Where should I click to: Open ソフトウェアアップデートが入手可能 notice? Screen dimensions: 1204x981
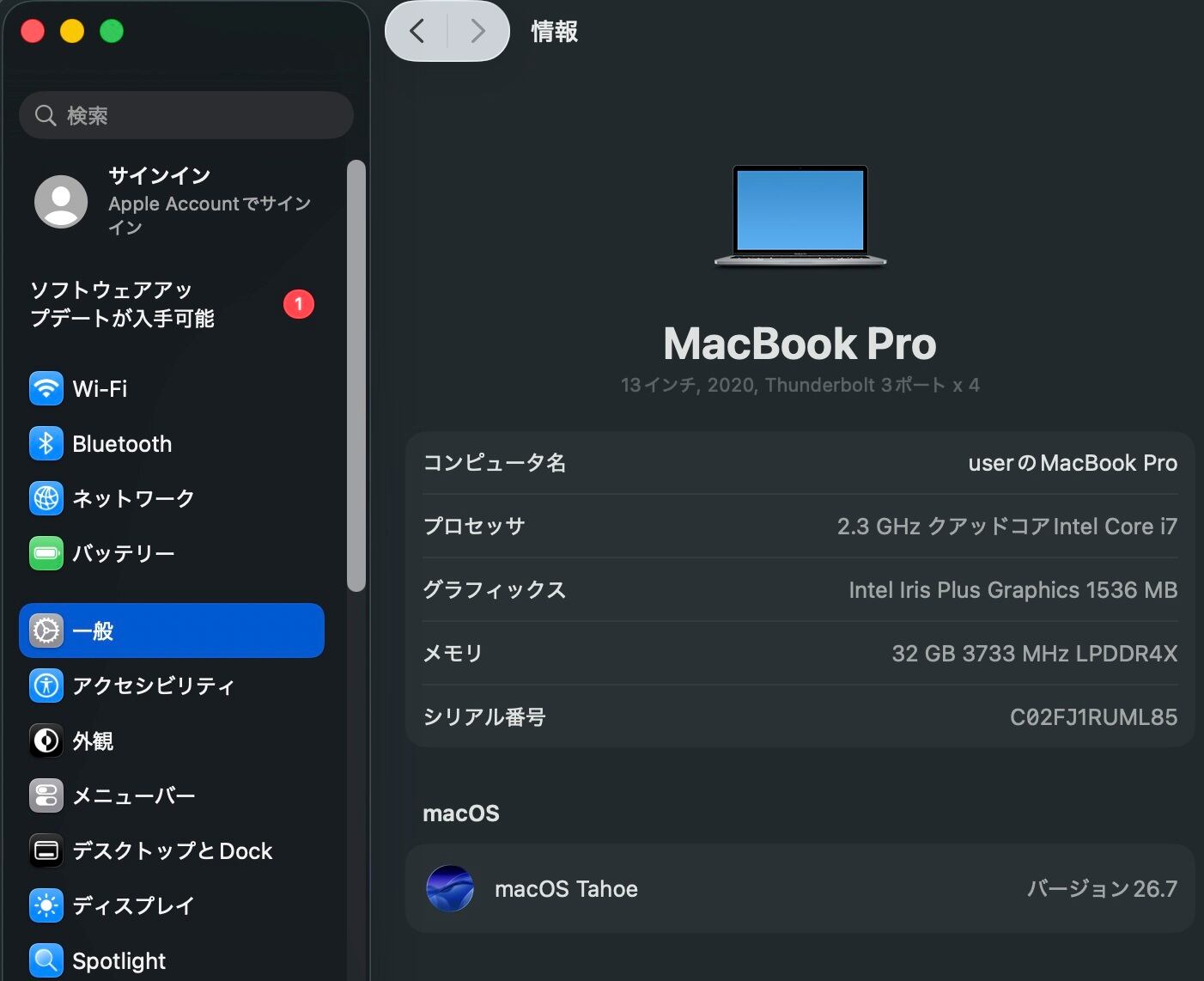click(172, 304)
